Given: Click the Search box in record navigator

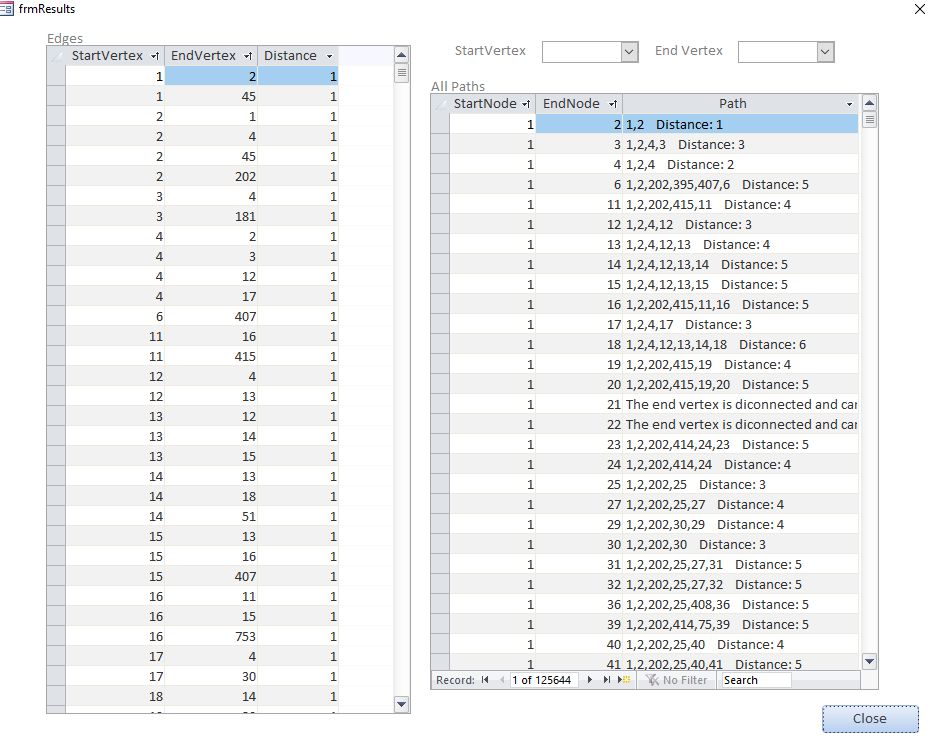Looking at the screenshot, I should point(756,680).
